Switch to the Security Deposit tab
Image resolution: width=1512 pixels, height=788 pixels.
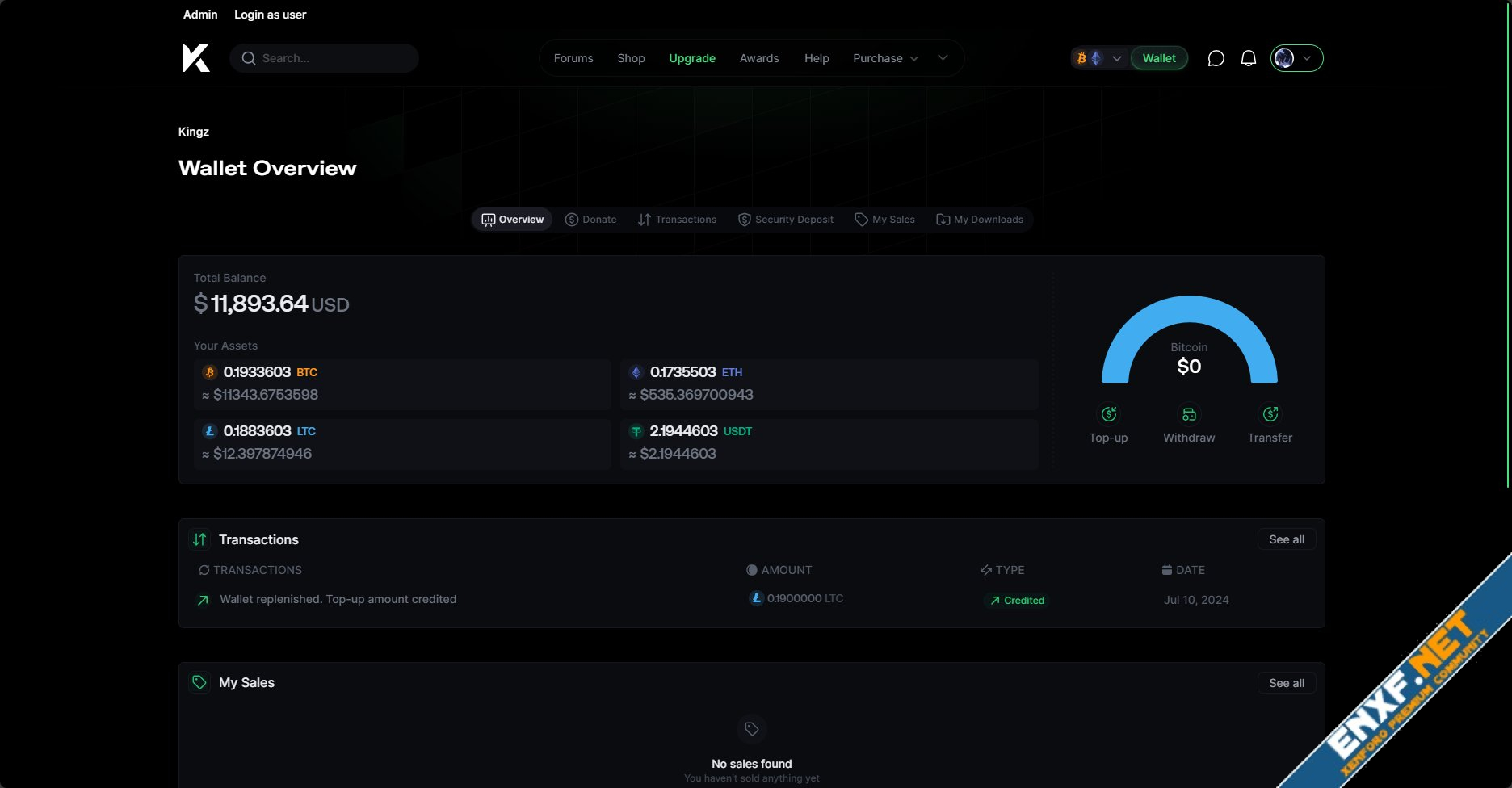pyautogui.click(x=786, y=220)
